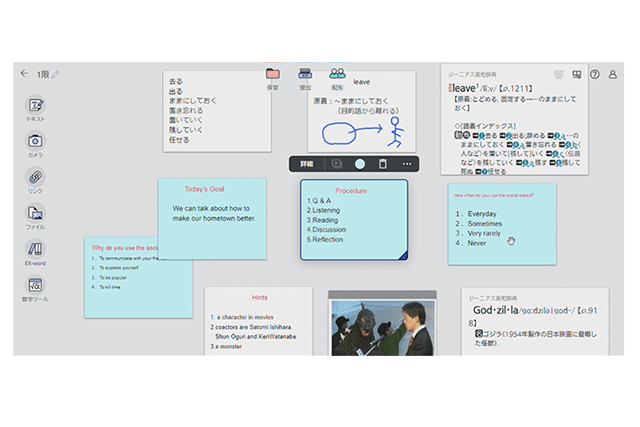640x427 pixels.
Task: Click the 詳細 details button
Action: click(307, 163)
